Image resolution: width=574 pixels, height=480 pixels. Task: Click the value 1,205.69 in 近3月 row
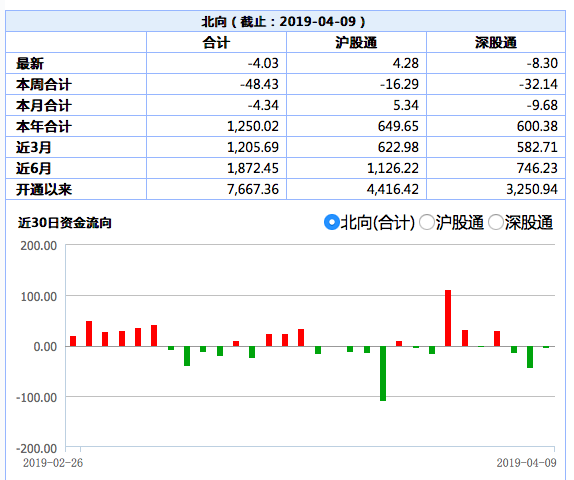253,147
